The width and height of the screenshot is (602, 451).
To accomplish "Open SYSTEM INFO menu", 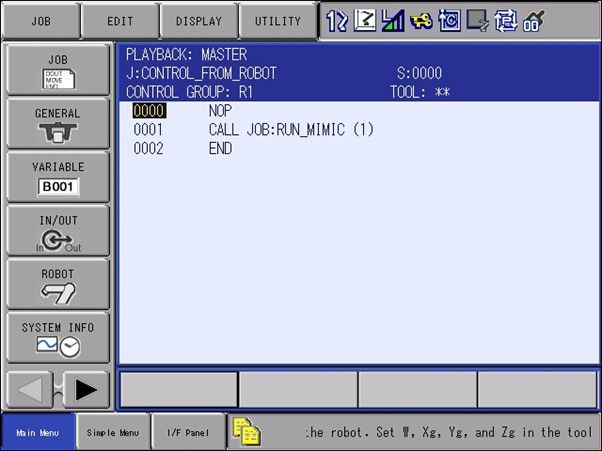I will (58, 337).
